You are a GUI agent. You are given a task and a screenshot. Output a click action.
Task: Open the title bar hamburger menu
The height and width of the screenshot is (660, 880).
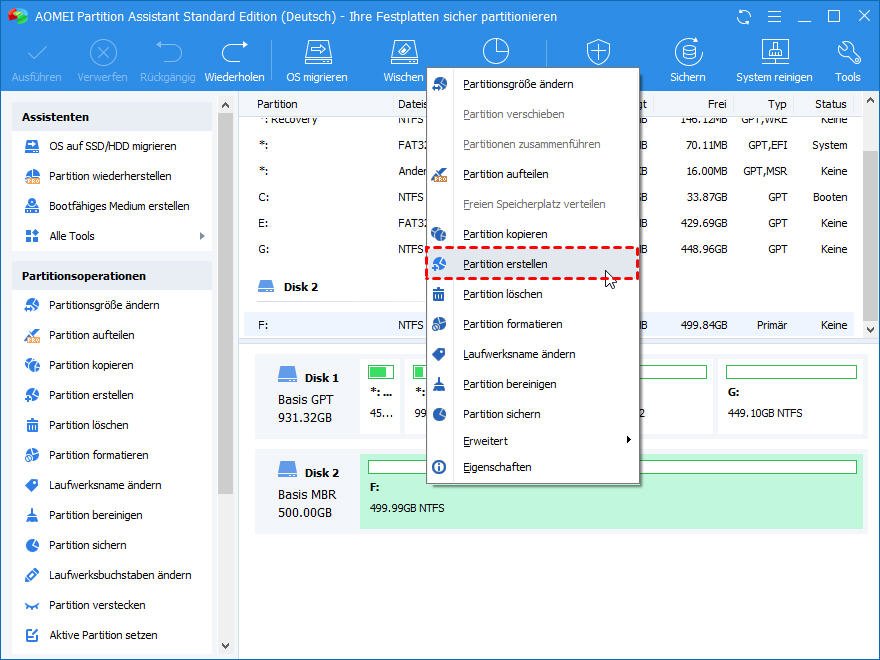(x=773, y=17)
